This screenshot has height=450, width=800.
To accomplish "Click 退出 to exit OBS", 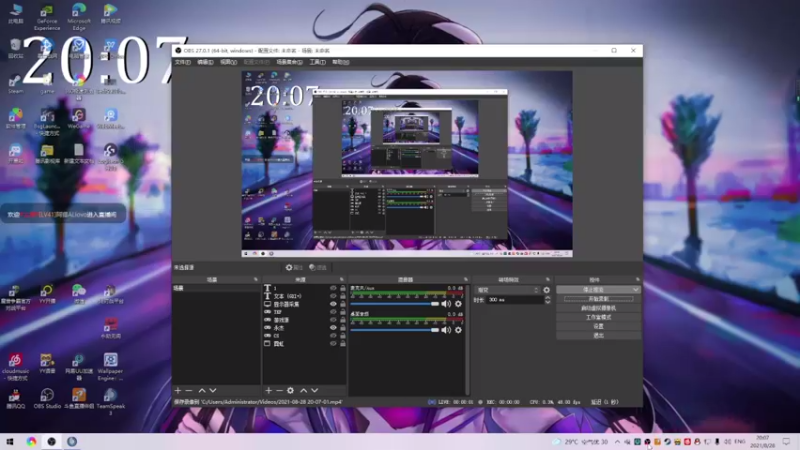I will pyautogui.click(x=598, y=336).
